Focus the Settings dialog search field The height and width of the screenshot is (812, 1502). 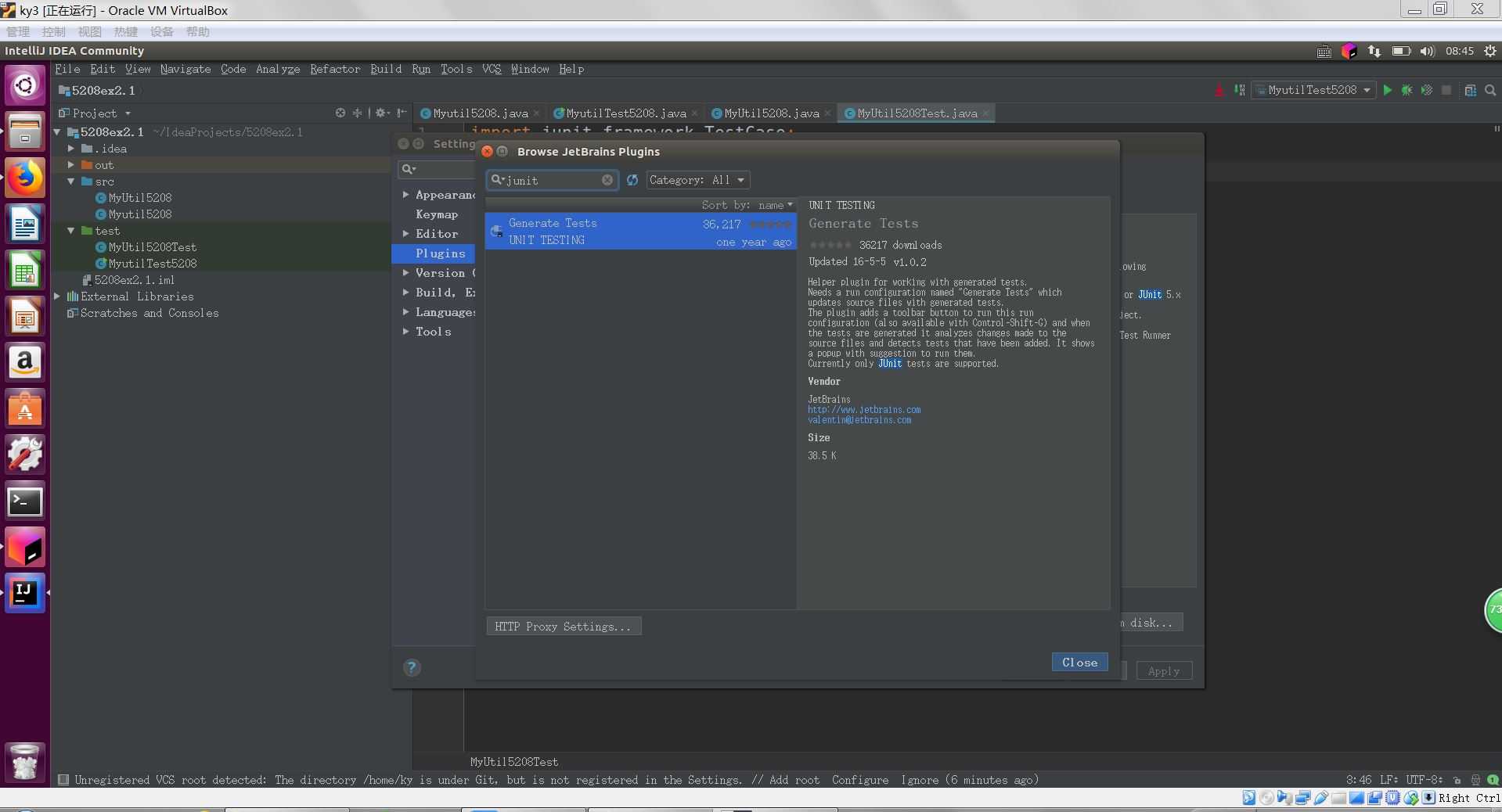[436, 169]
